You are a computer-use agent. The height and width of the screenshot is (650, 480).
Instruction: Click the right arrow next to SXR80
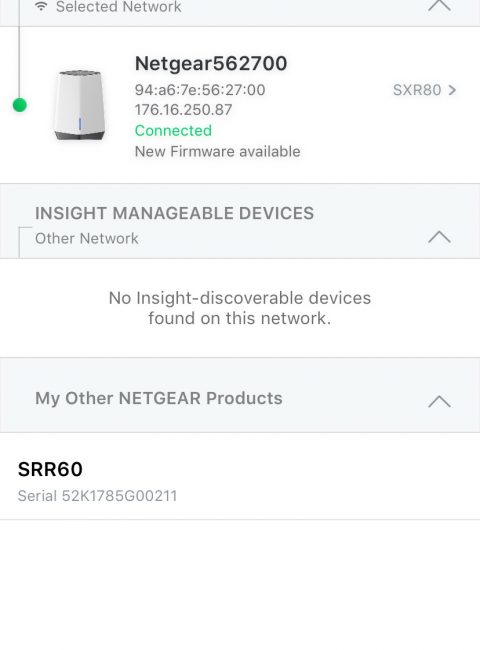[x=452, y=90]
